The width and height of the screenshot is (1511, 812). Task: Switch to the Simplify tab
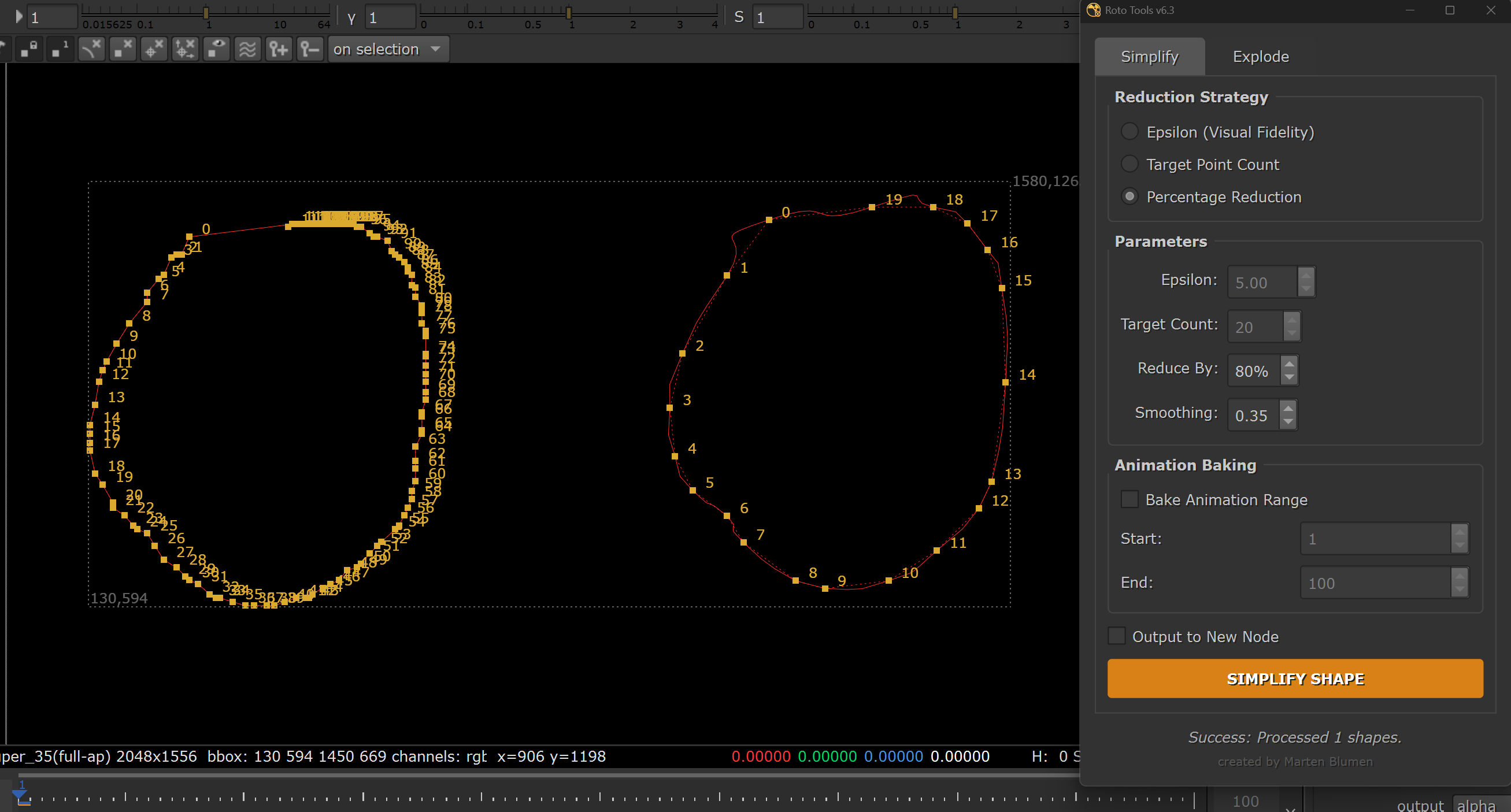[x=1149, y=56]
